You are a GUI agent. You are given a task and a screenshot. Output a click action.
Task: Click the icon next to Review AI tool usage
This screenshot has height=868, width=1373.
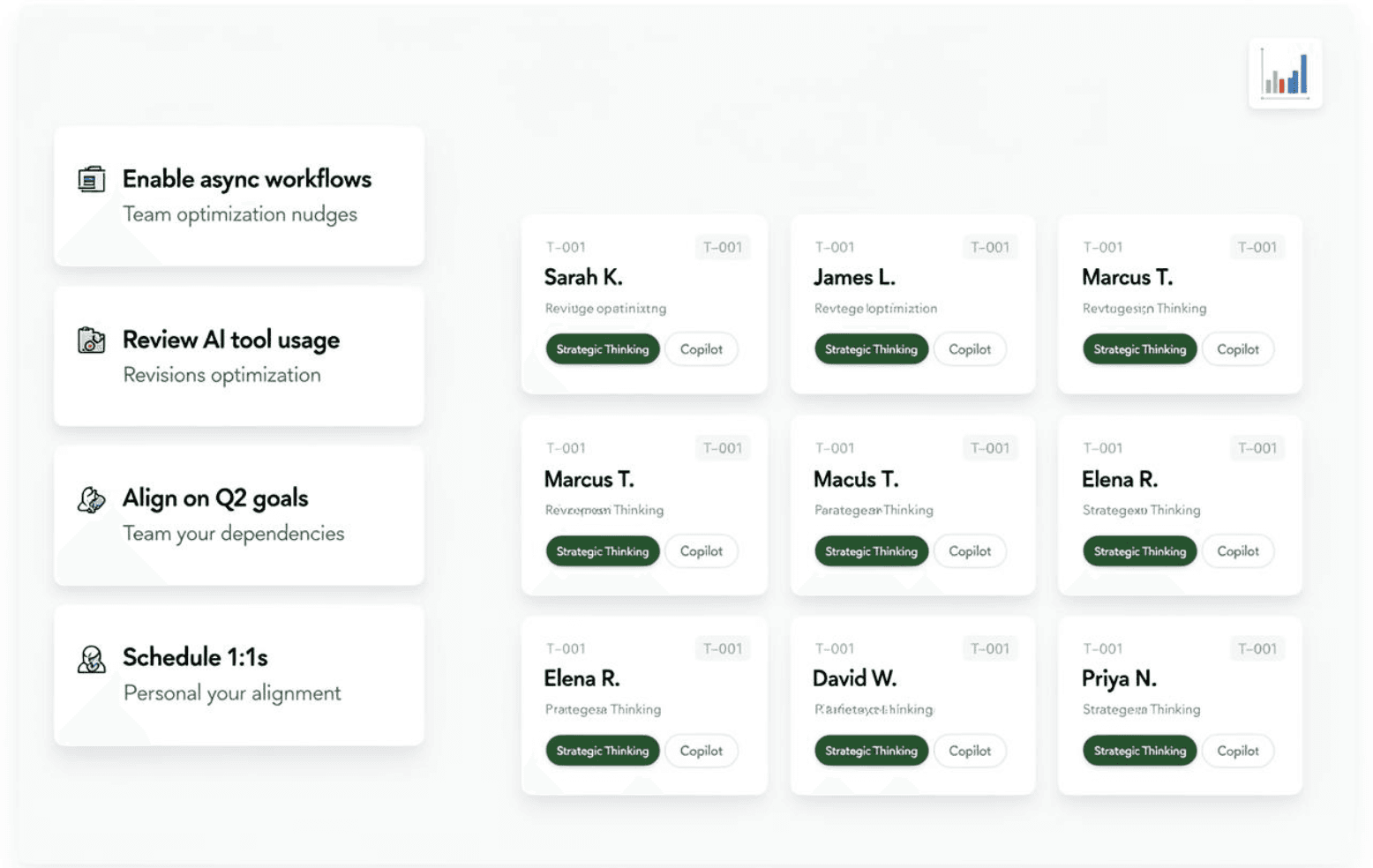coord(92,340)
